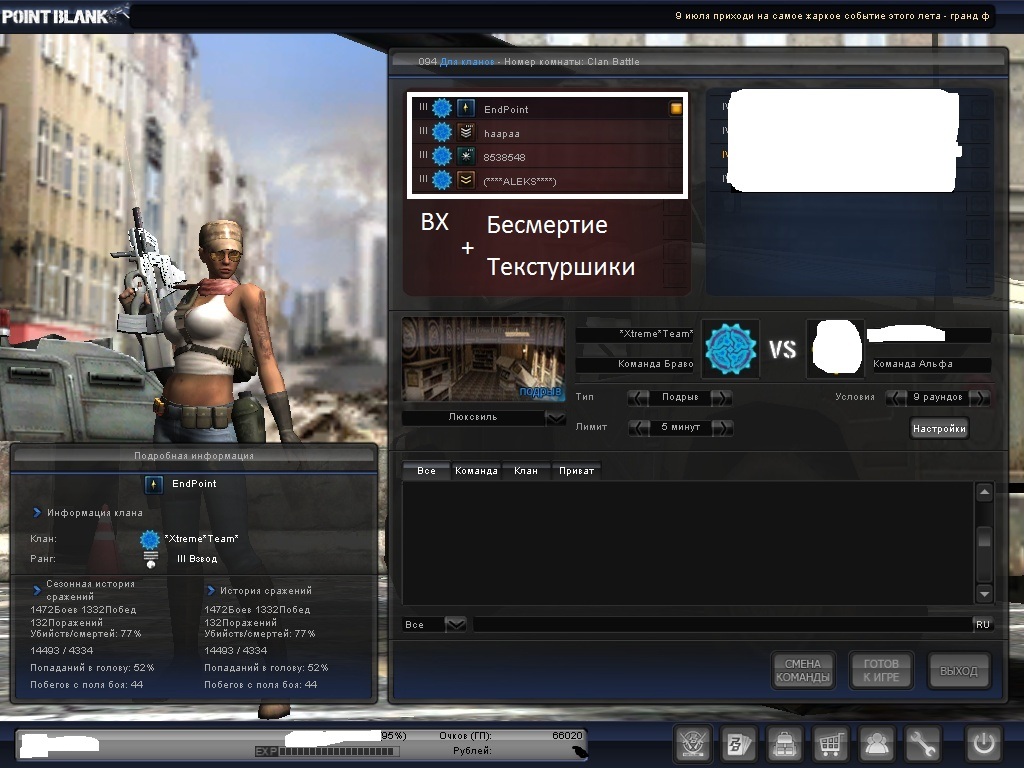Click the power exit icon
1024x768 pixels.
[x=983, y=744]
